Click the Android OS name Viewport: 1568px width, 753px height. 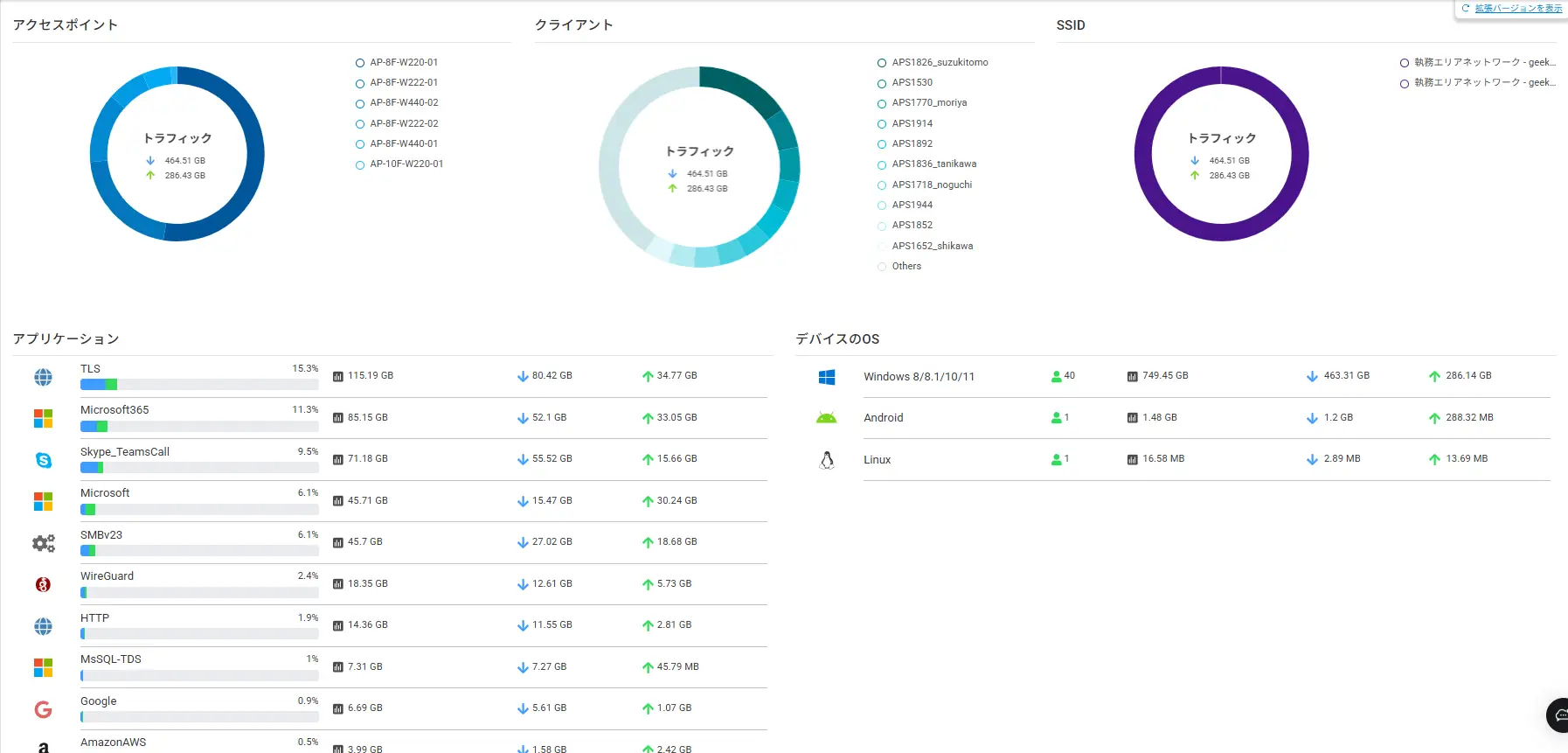tap(884, 418)
